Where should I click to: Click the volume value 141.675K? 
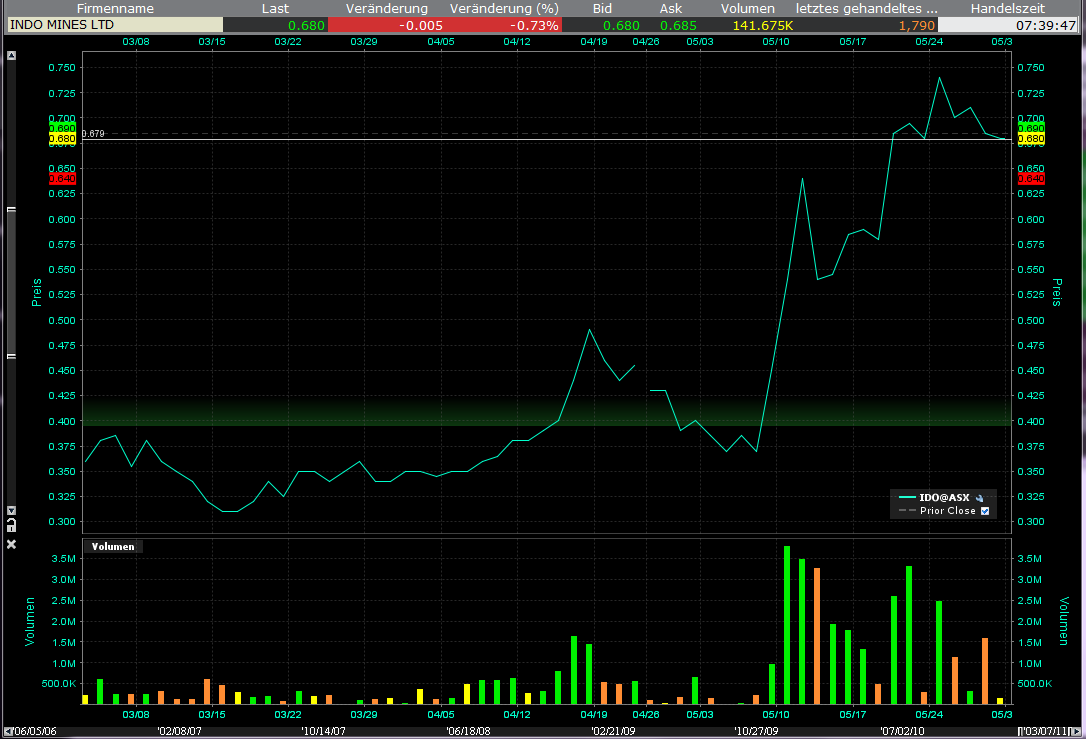[x=763, y=26]
